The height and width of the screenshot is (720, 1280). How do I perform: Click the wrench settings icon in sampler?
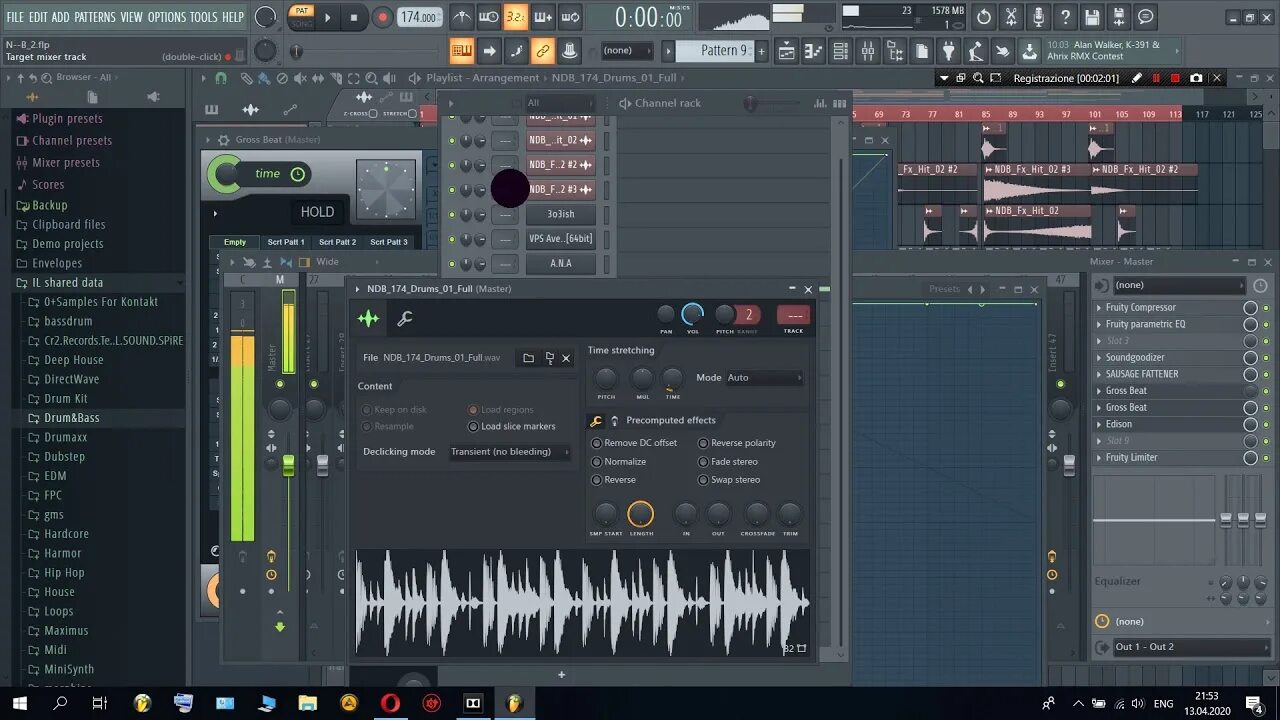pyautogui.click(x=405, y=319)
